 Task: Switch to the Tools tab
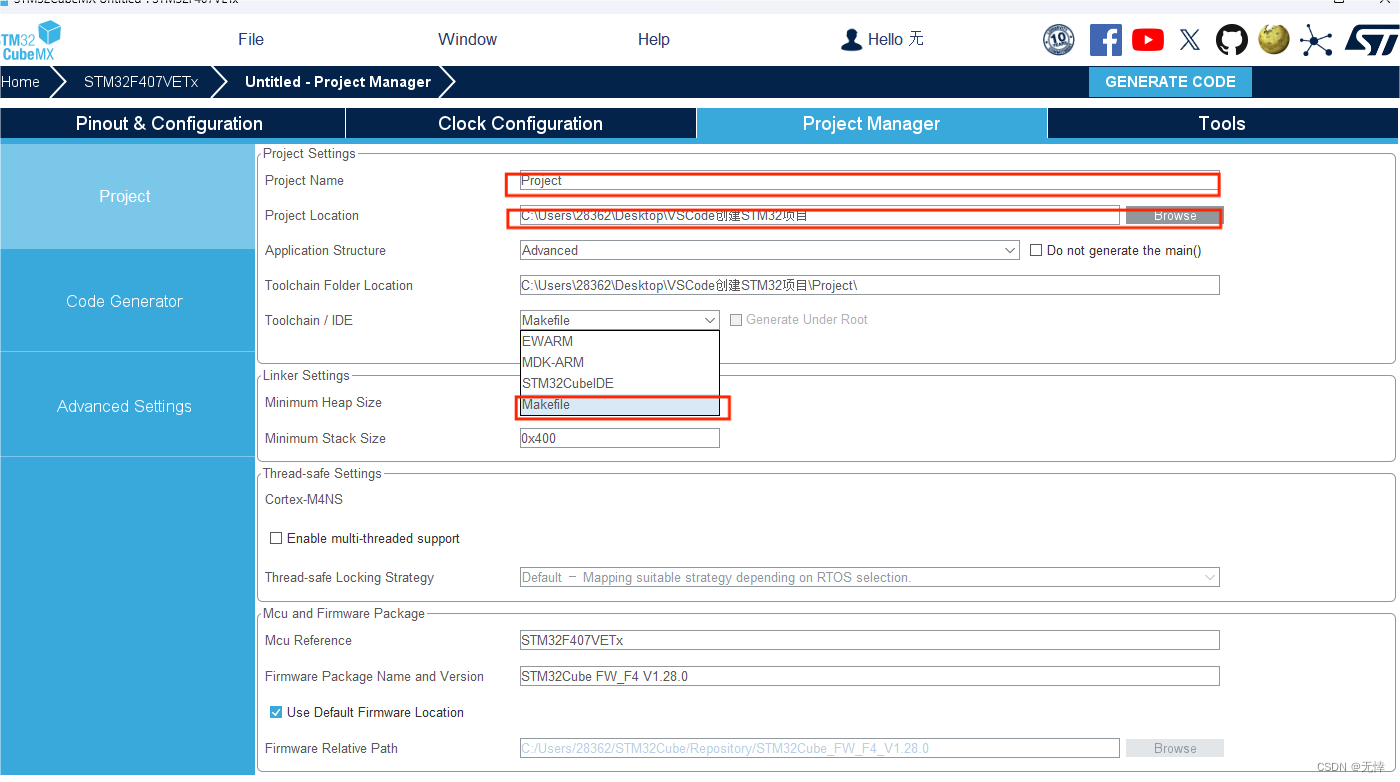click(1222, 124)
